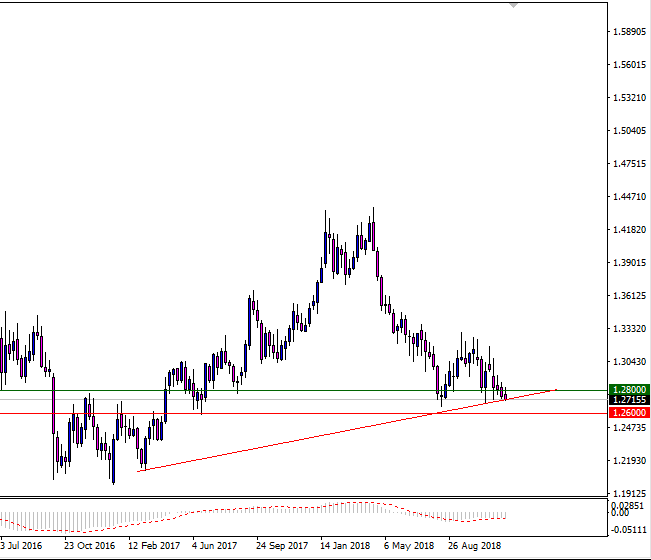Screen dimensions: 651x560
Task: Click the 23 Oct 2016 date label
Action: click(89, 545)
